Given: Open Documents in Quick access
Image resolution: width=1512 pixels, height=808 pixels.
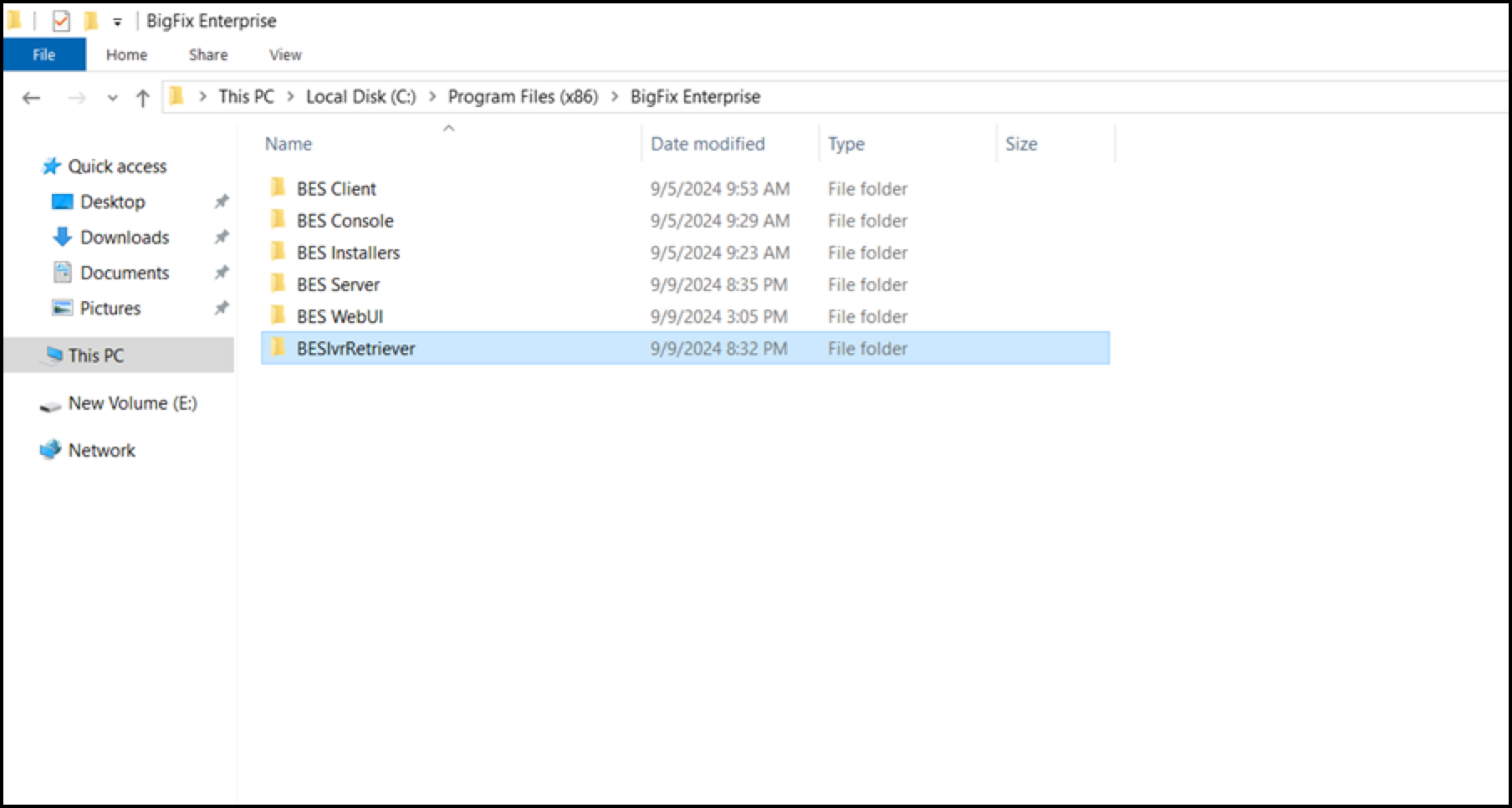Looking at the screenshot, I should tap(125, 273).
